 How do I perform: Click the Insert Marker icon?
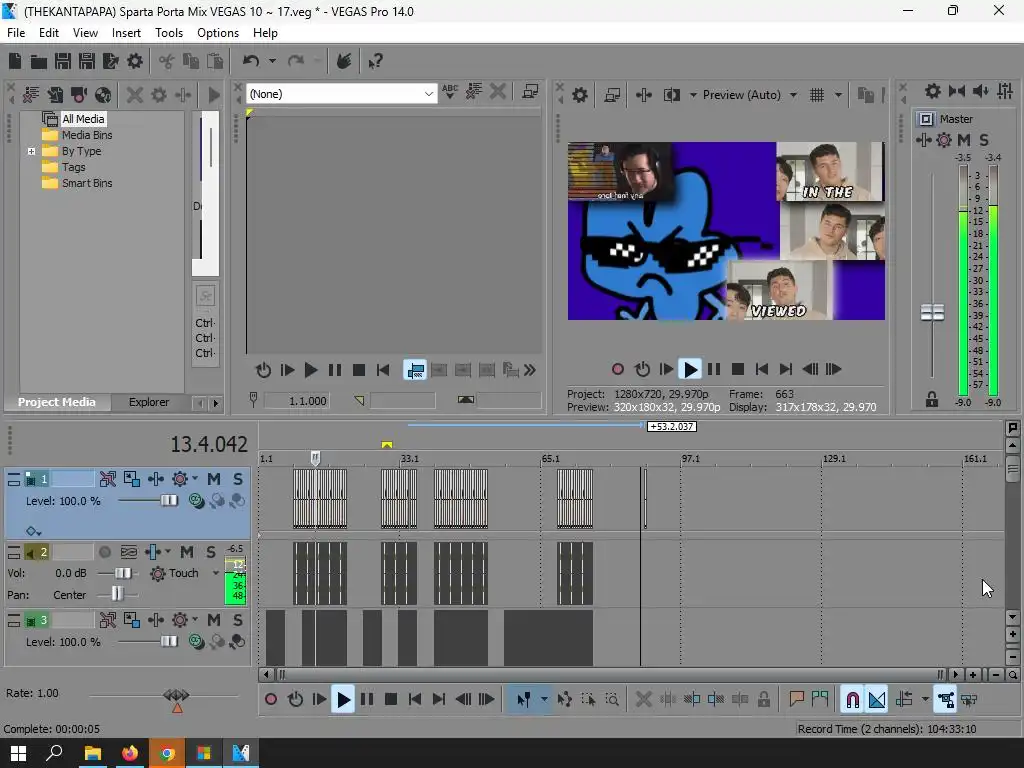click(796, 699)
